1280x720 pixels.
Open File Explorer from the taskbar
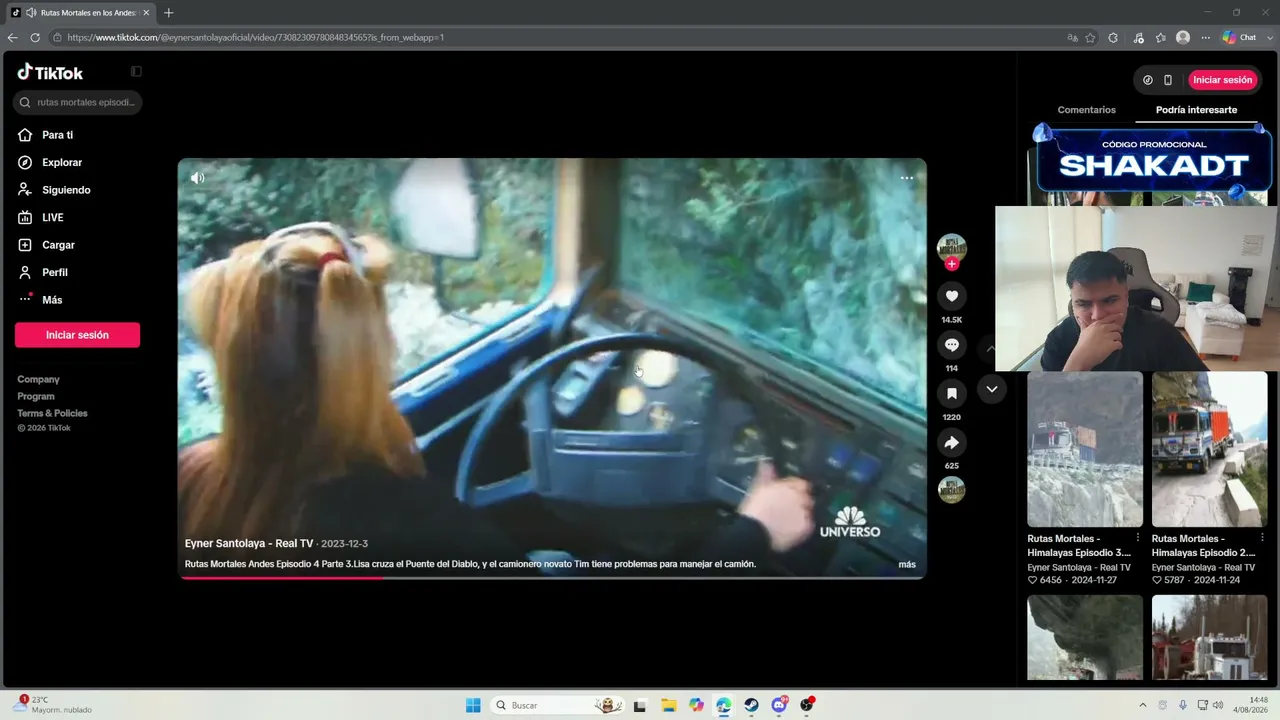(x=668, y=705)
